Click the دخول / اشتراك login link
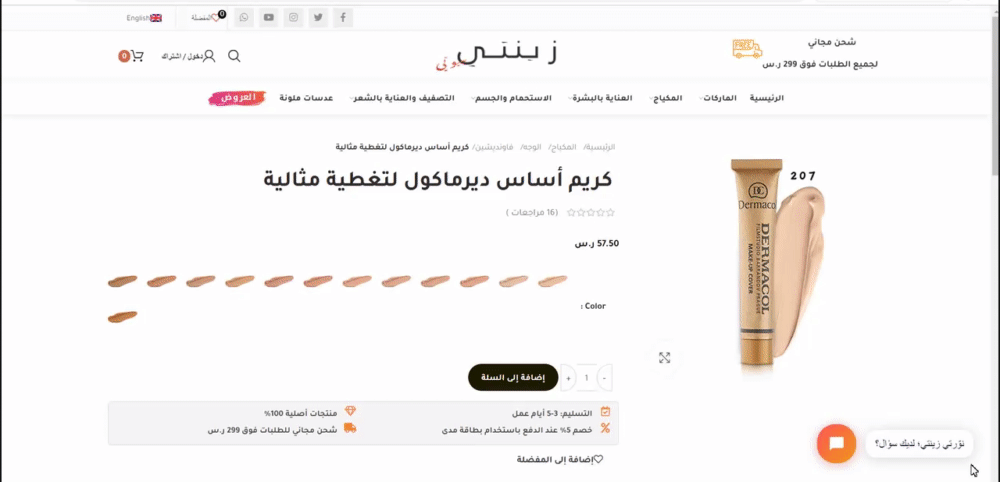The image size is (1000, 482). (182, 57)
